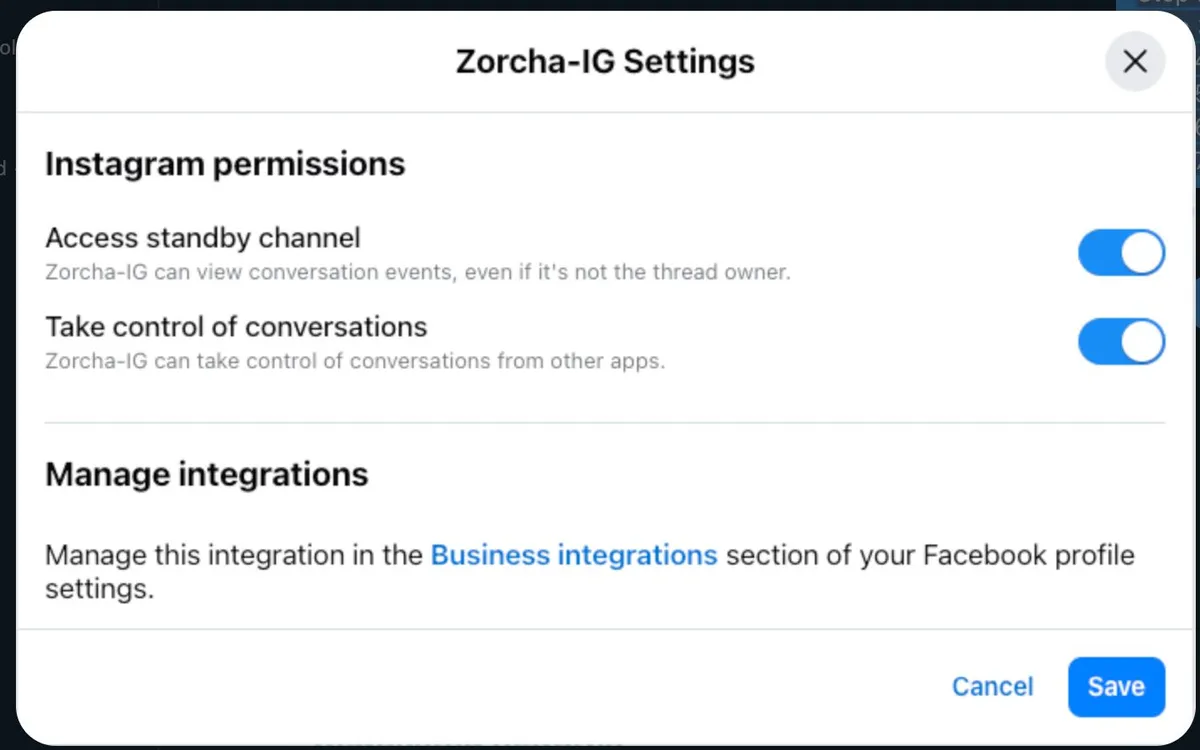Image resolution: width=1200 pixels, height=750 pixels.
Task: Click the 'section of your Facebook profile' text
Action: click(x=930, y=555)
